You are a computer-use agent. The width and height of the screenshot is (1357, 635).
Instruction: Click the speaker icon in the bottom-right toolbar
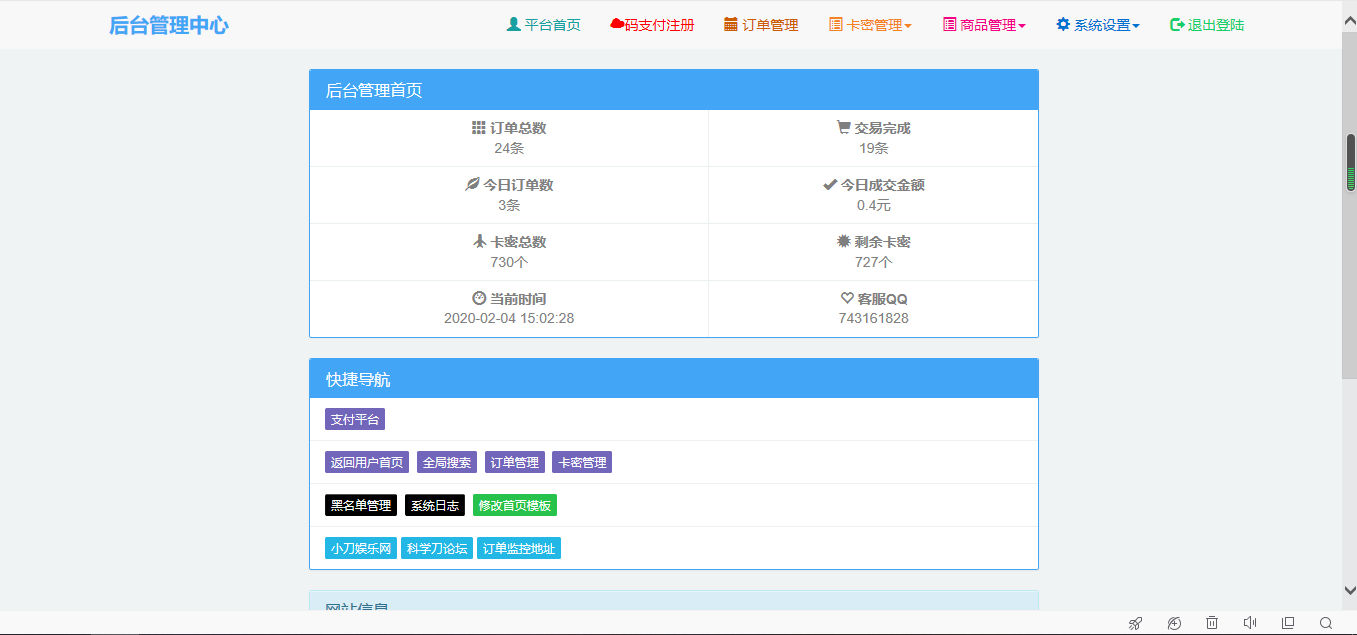point(1250,622)
